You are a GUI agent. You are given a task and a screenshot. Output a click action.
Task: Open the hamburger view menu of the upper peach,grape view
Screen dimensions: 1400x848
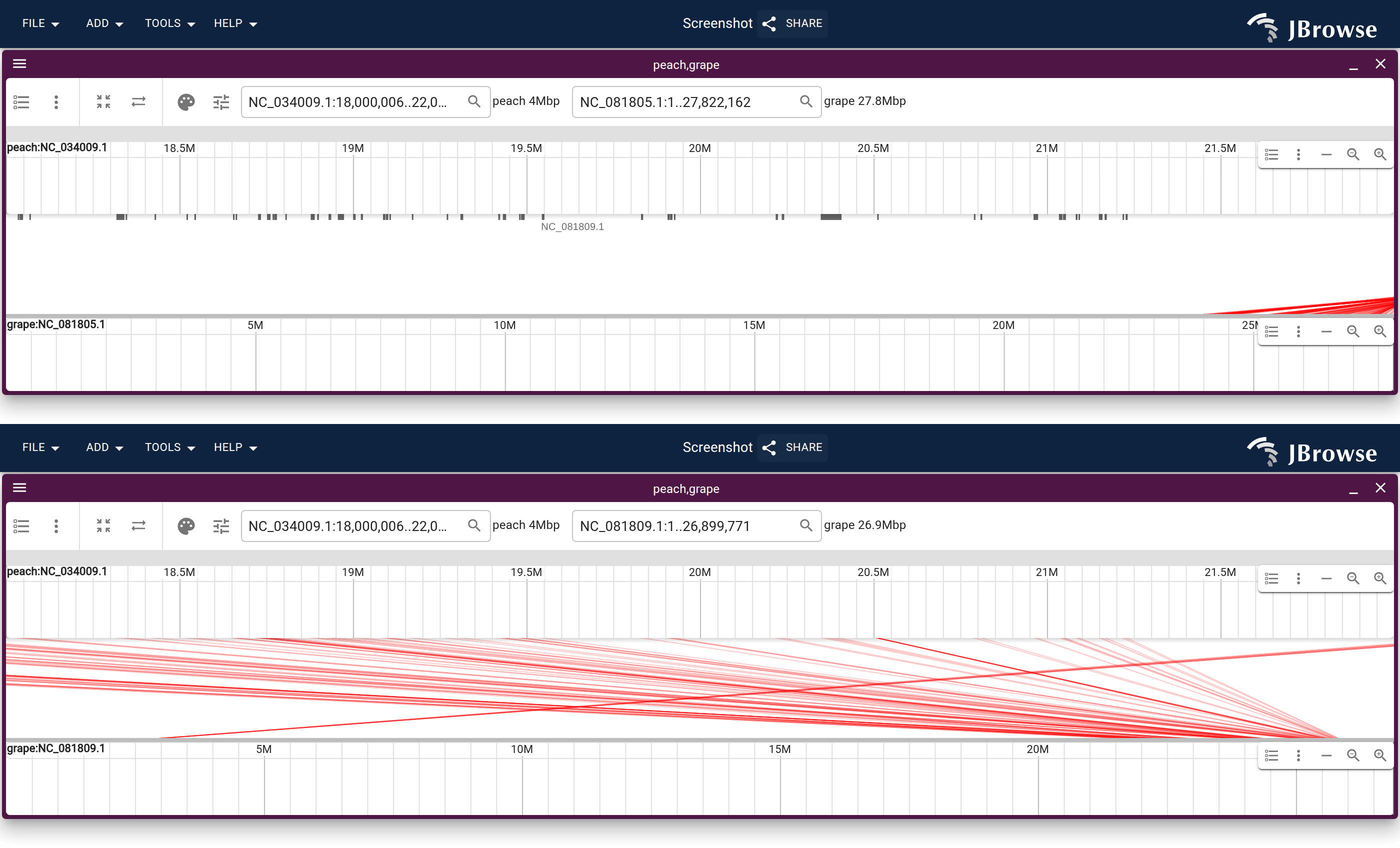point(20,63)
